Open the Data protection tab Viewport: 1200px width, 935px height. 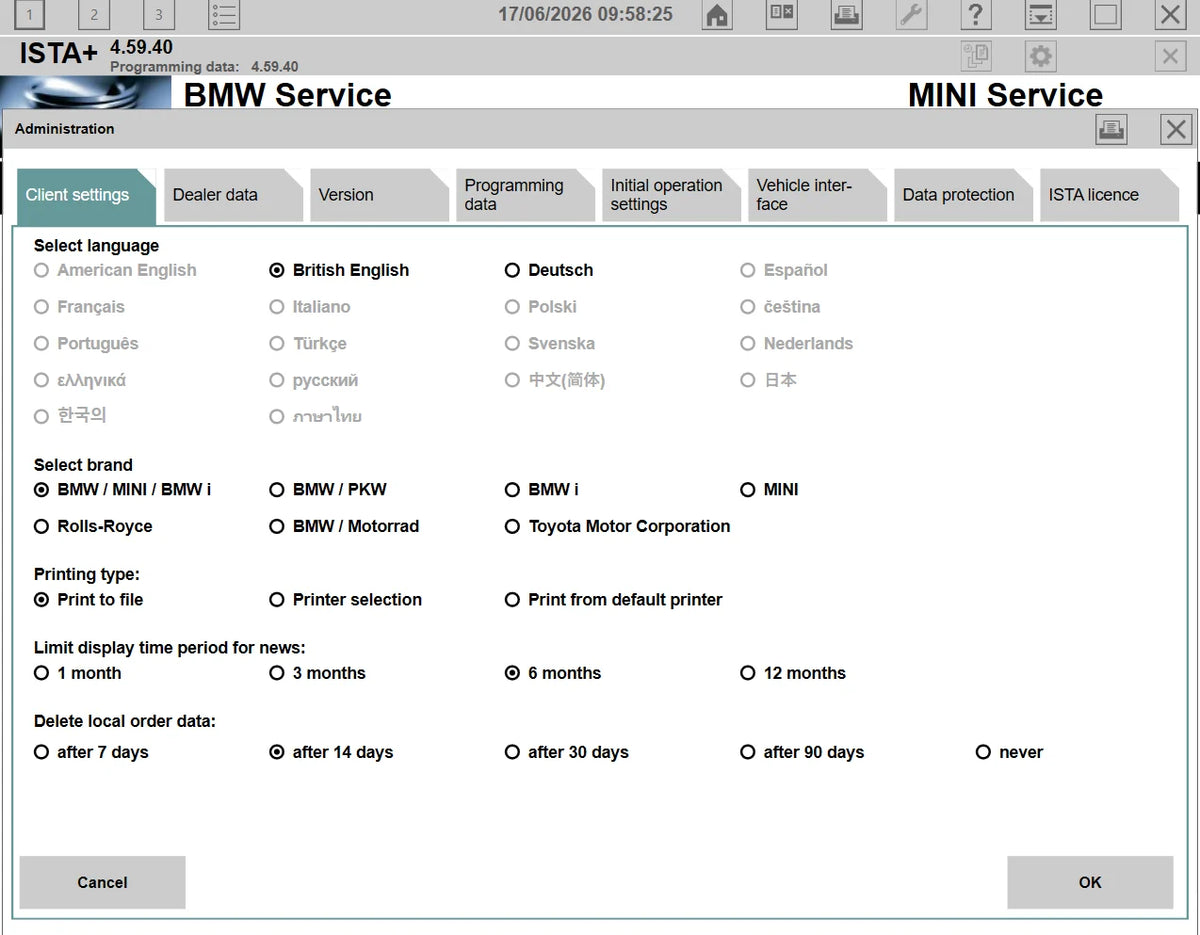pyautogui.click(x=962, y=195)
